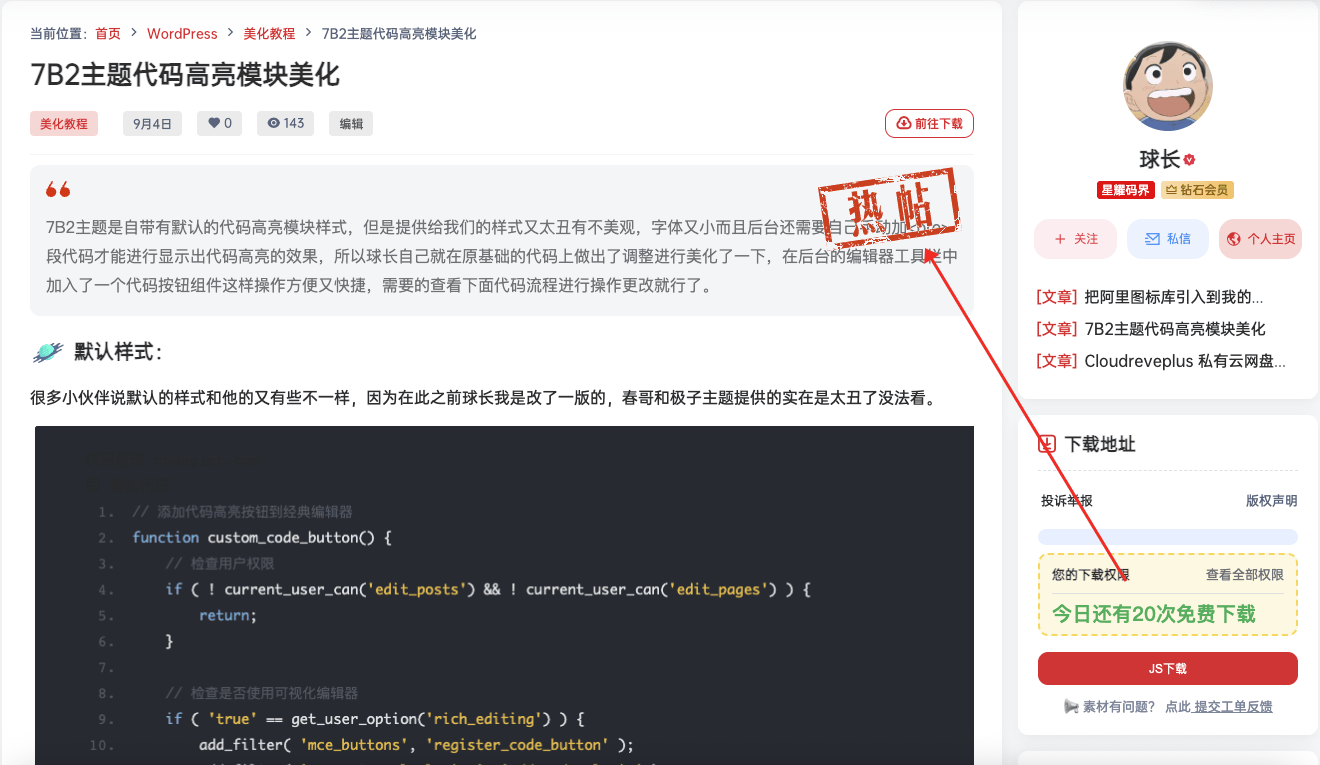The width and height of the screenshot is (1320, 765).
Task: Open 球长's 个人主页 profile page
Action: click(x=1263, y=239)
